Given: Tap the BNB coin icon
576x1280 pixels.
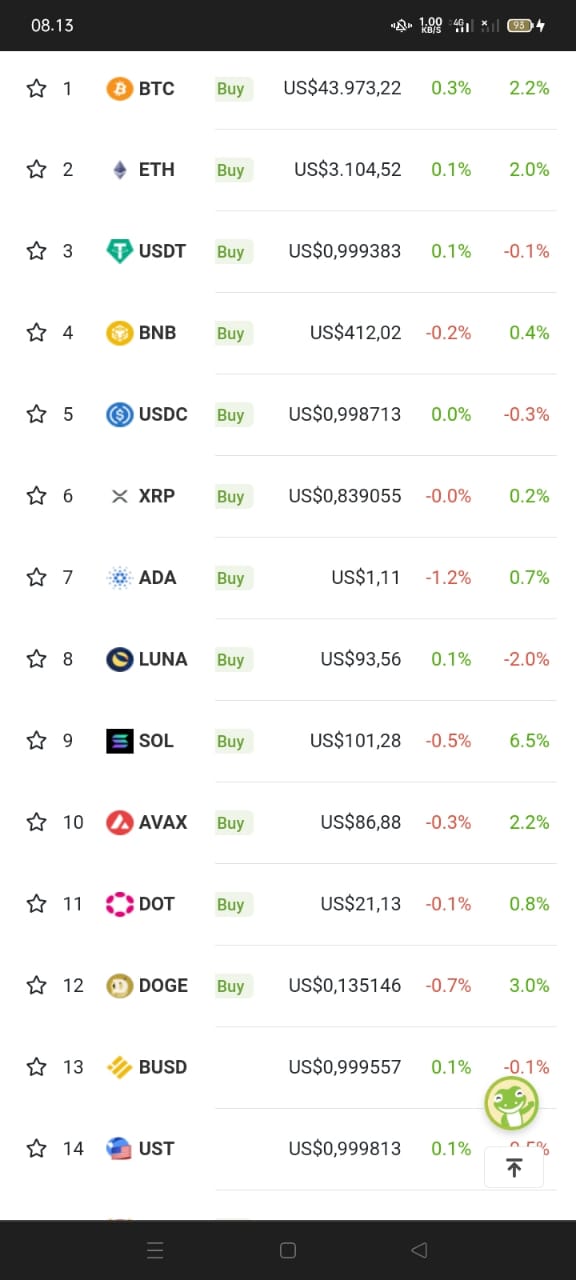Looking at the screenshot, I should click(119, 333).
